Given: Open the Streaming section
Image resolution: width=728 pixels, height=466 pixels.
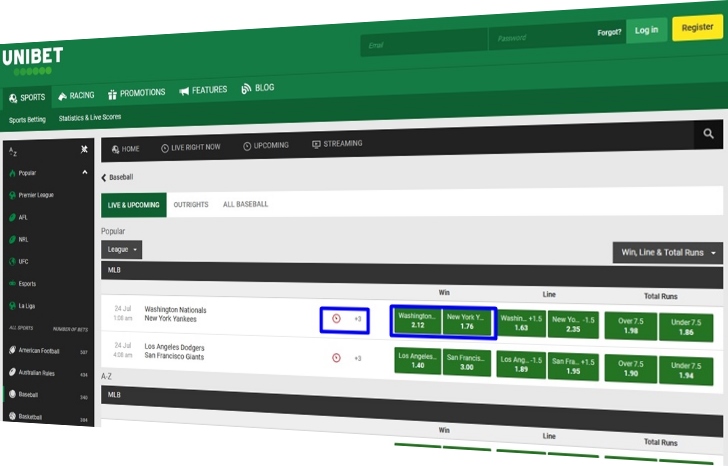Looking at the screenshot, I should point(337,144).
